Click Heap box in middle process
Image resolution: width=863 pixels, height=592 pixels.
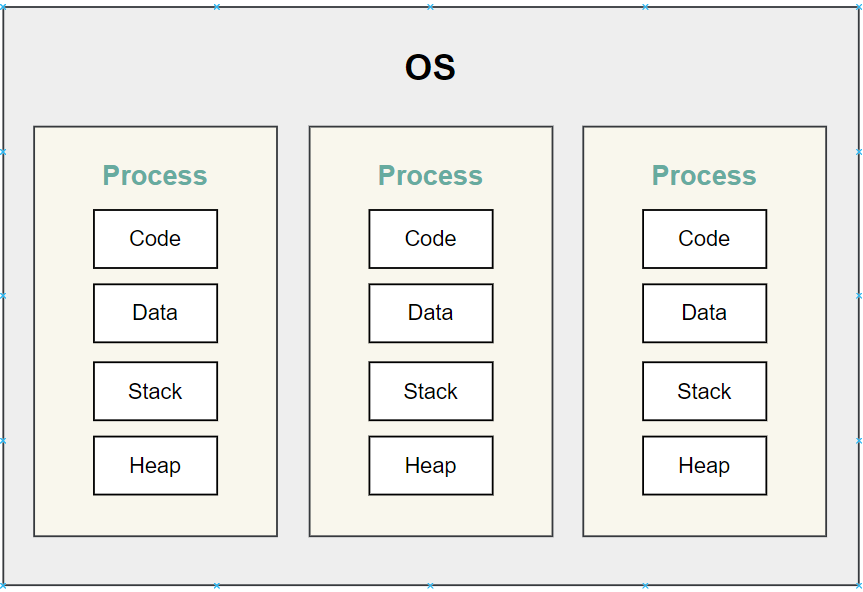[x=431, y=465]
